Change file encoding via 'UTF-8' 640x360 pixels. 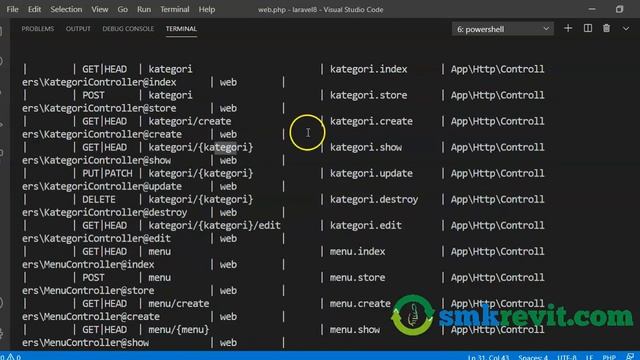click(x=567, y=357)
